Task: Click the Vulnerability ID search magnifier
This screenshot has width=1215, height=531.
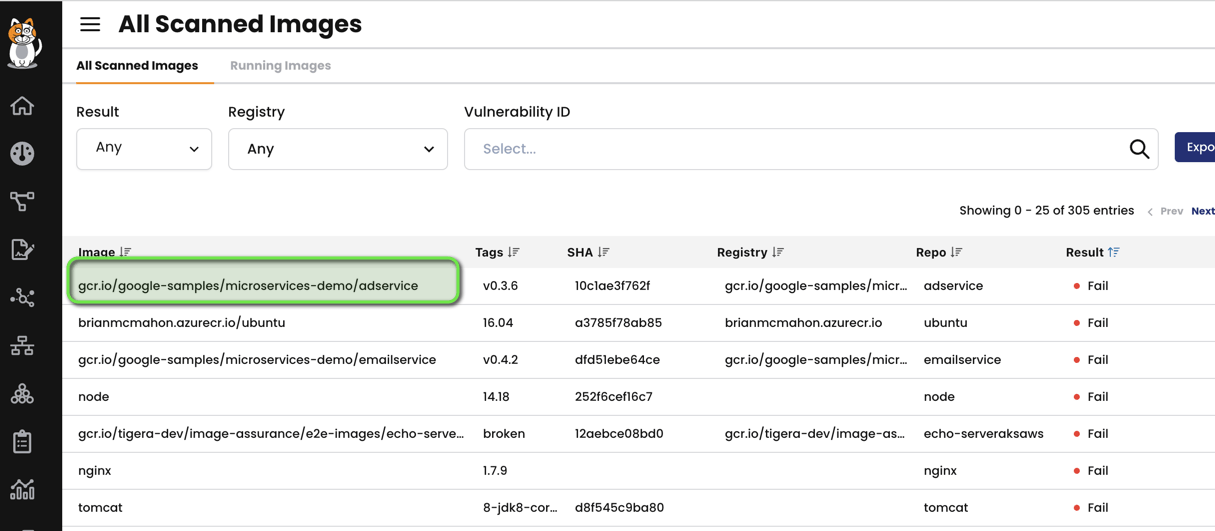Action: (x=1139, y=149)
